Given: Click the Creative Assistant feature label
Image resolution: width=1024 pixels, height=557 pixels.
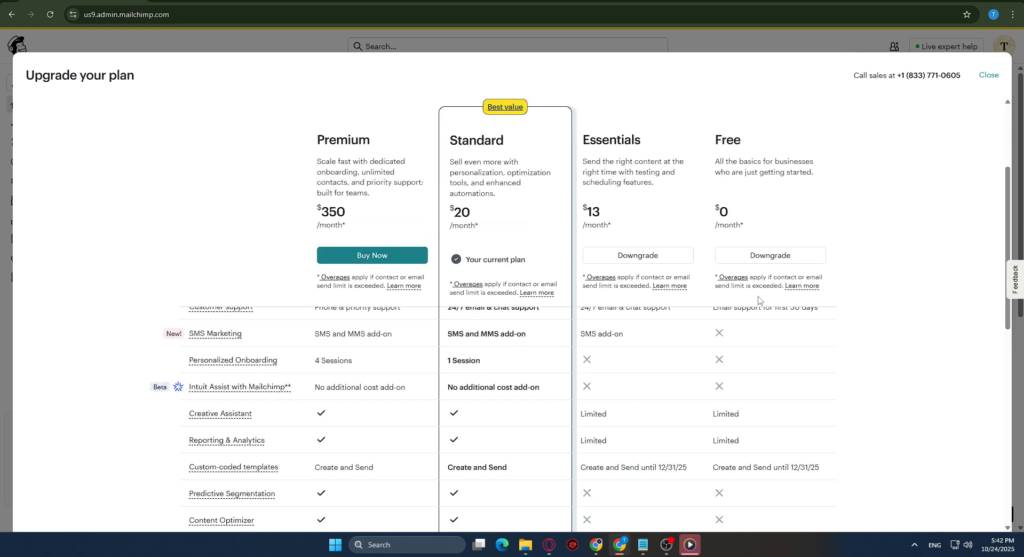Looking at the screenshot, I should [x=220, y=414].
